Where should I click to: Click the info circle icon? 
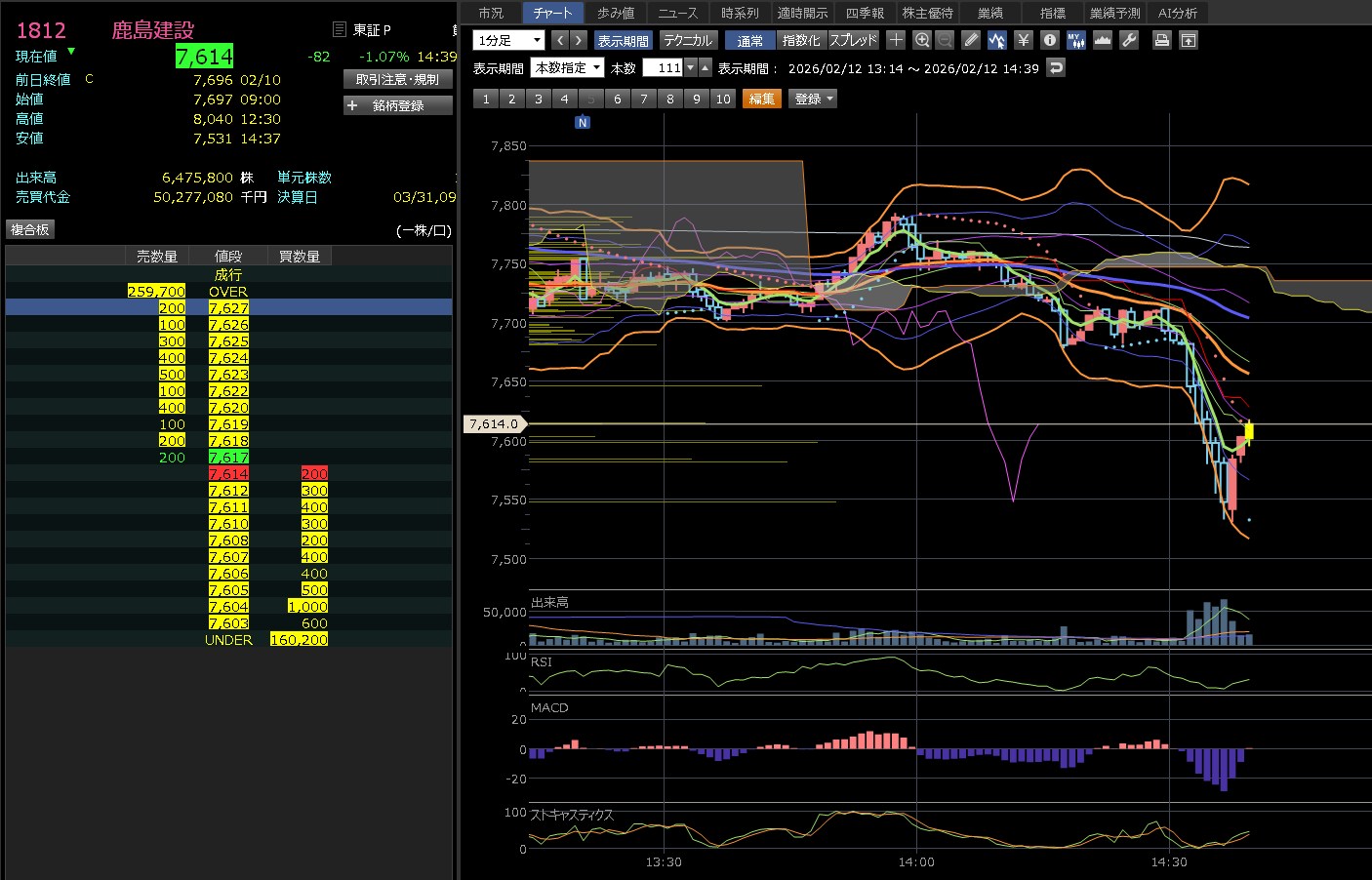click(1049, 40)
